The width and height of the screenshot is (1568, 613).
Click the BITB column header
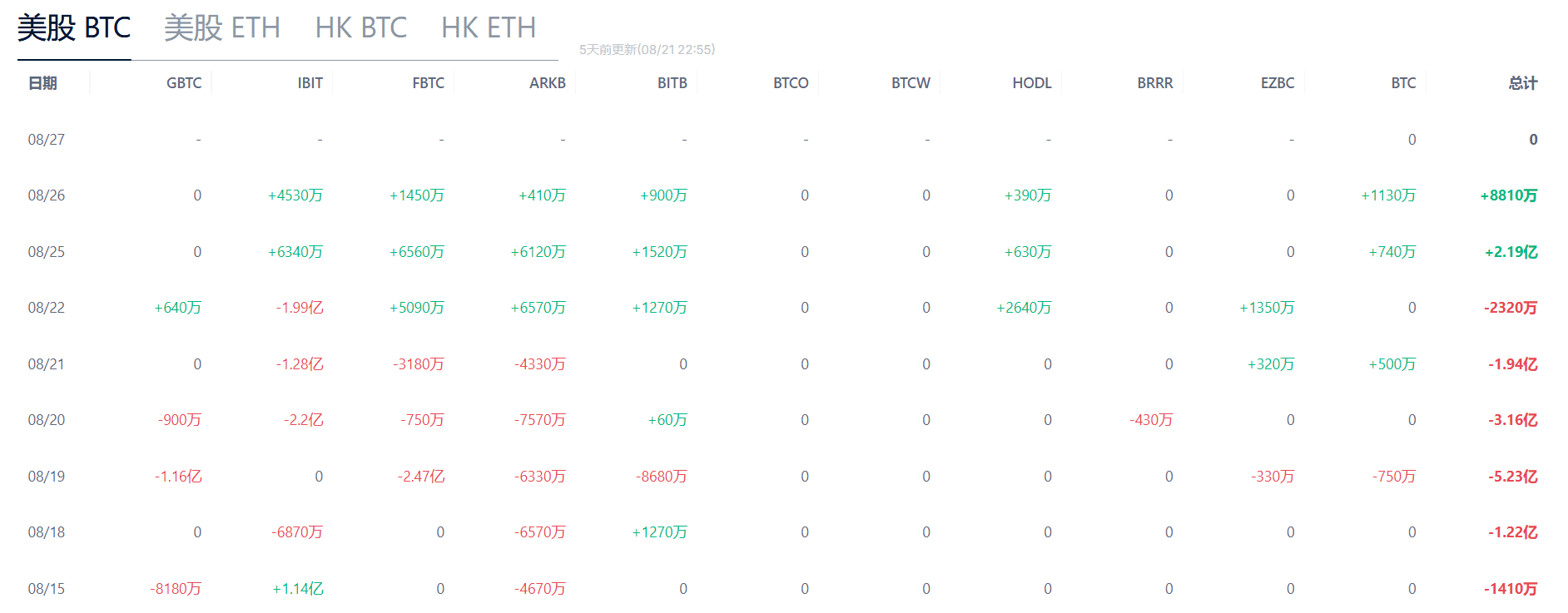672,83
